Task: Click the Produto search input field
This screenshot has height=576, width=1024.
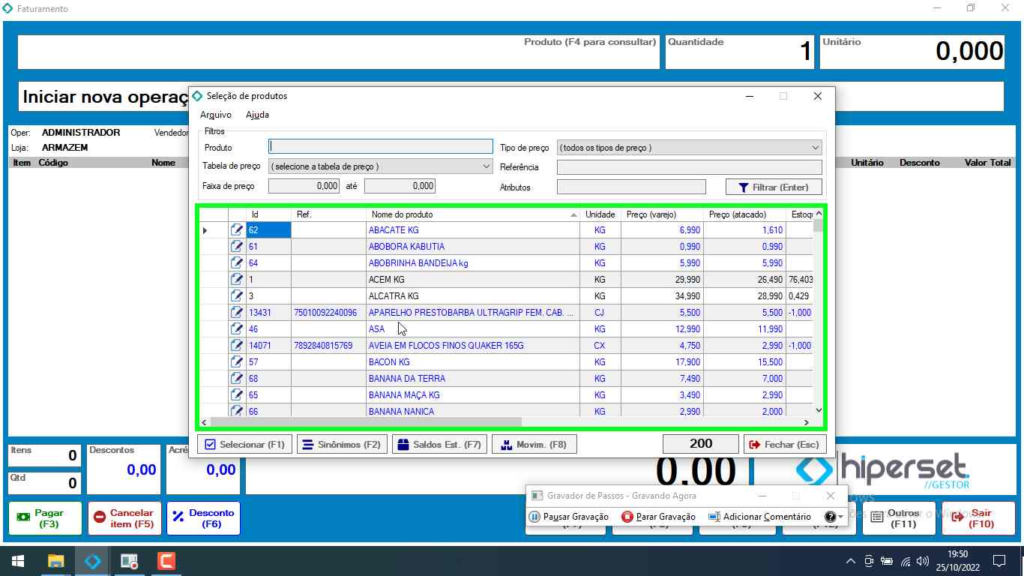Action: pos(380,148)
